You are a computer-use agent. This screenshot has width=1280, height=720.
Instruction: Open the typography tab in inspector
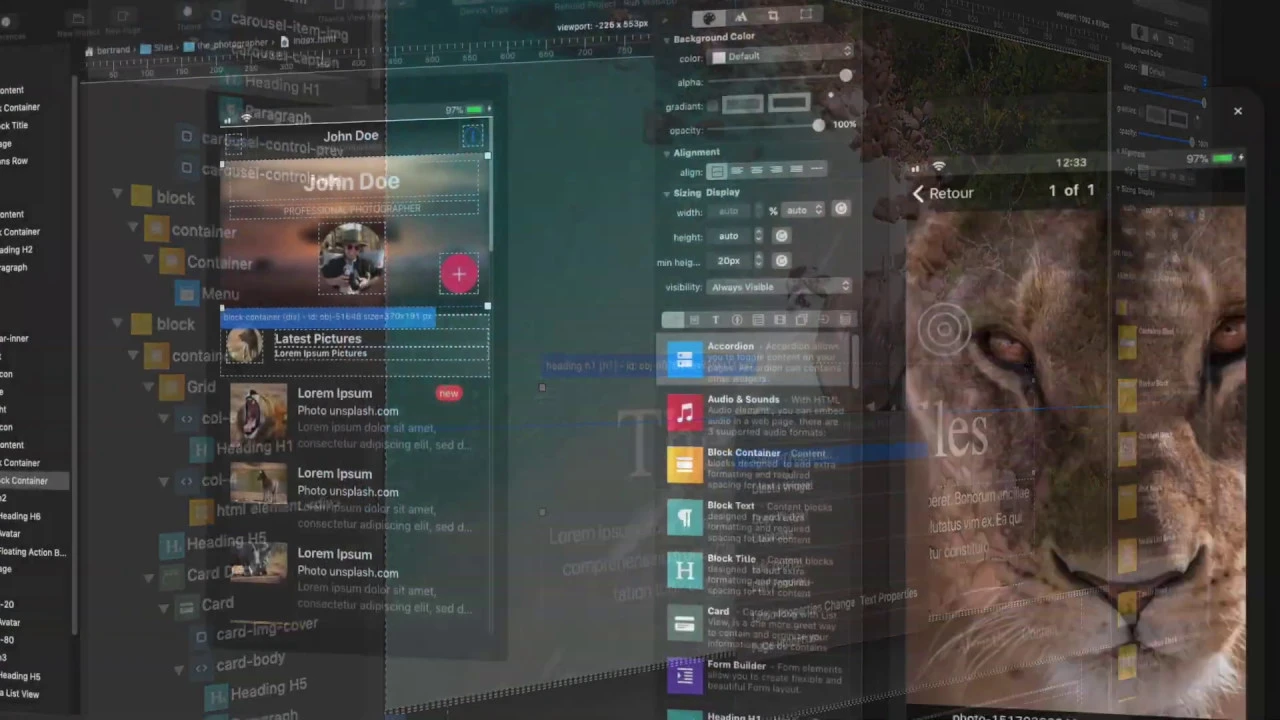coord(741,17)
